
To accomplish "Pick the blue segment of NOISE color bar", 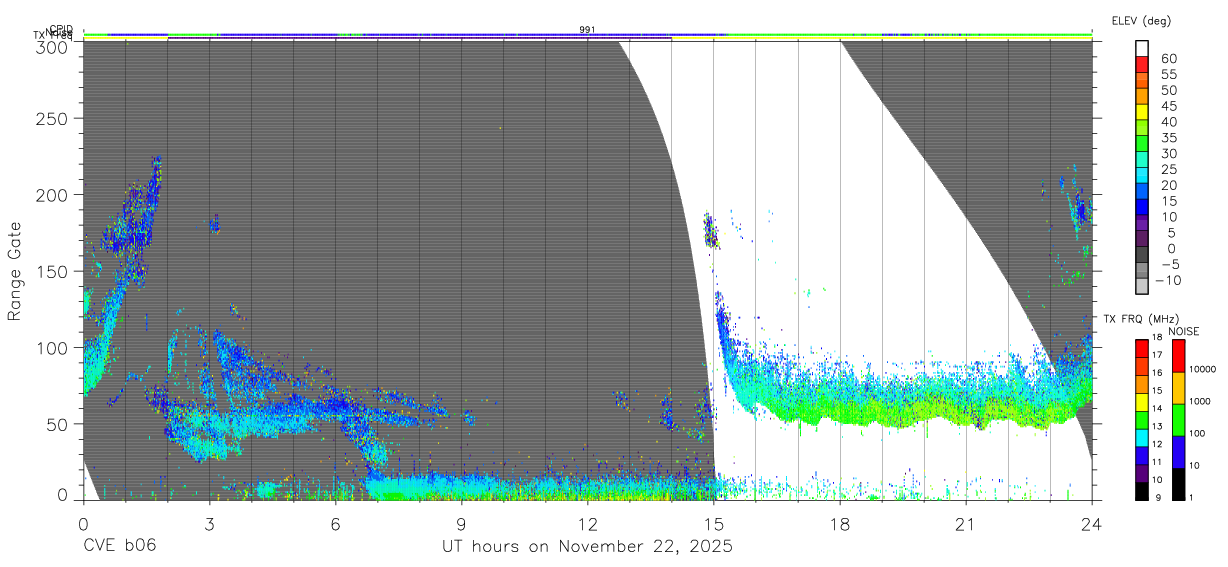I will point(1177,452).
